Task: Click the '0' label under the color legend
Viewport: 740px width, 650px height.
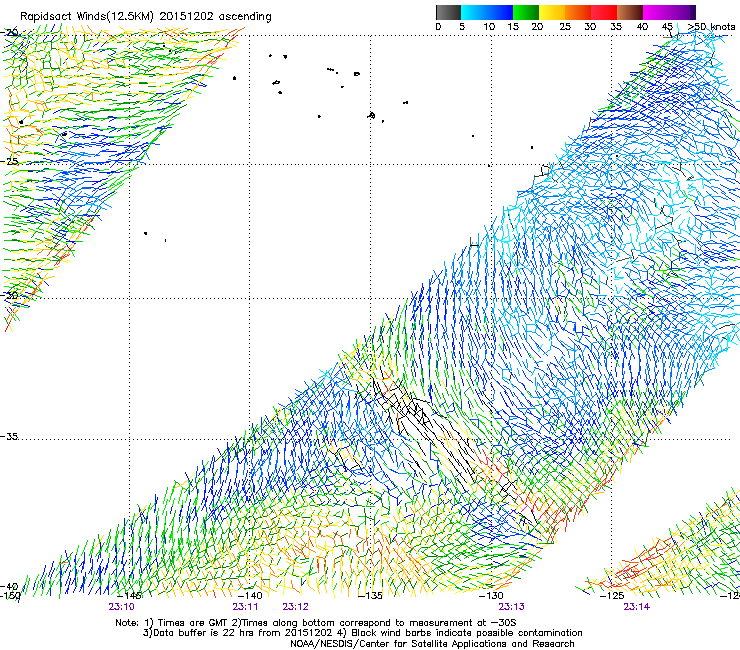Action: (438, 26)
